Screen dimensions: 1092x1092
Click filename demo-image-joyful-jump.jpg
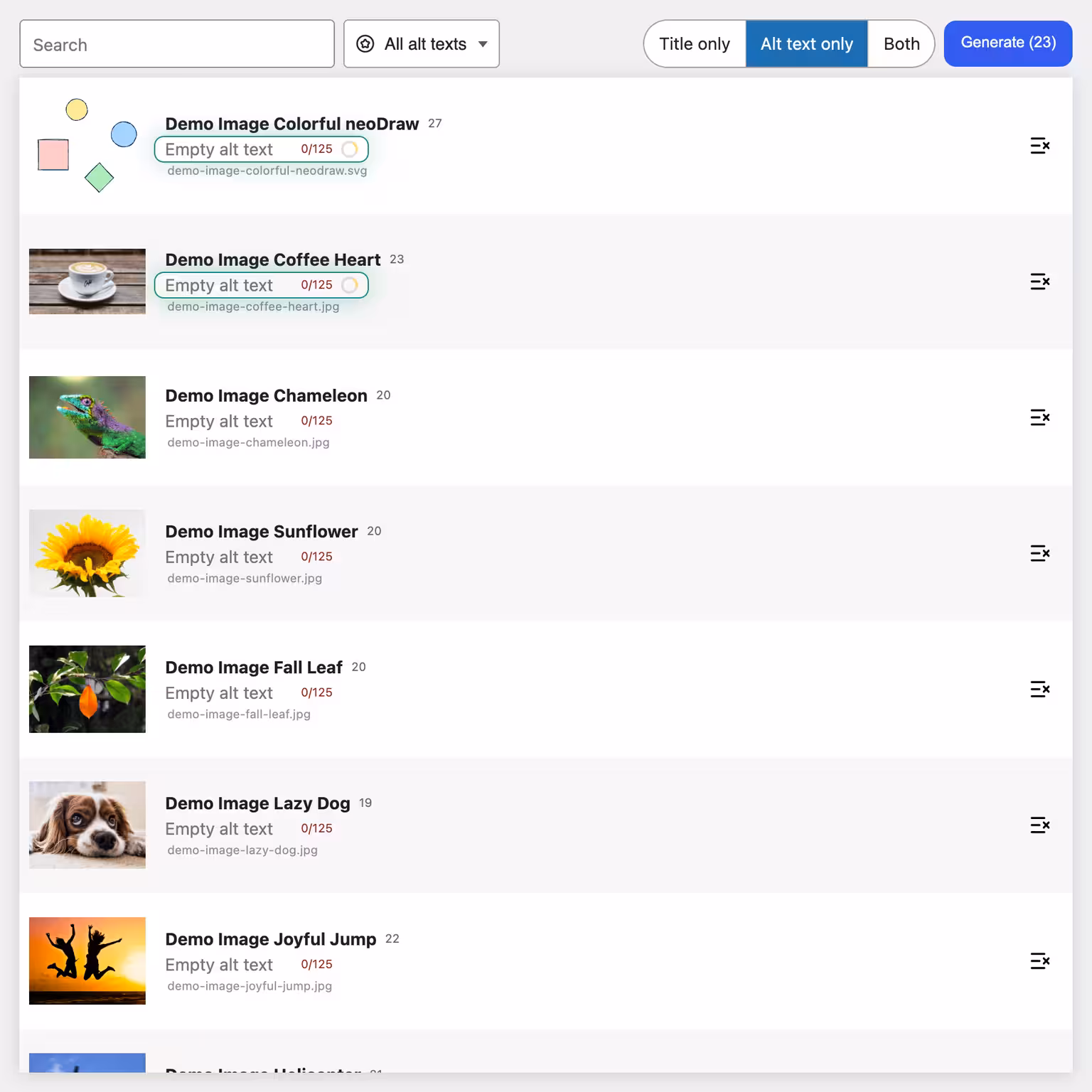click(250, 986)
